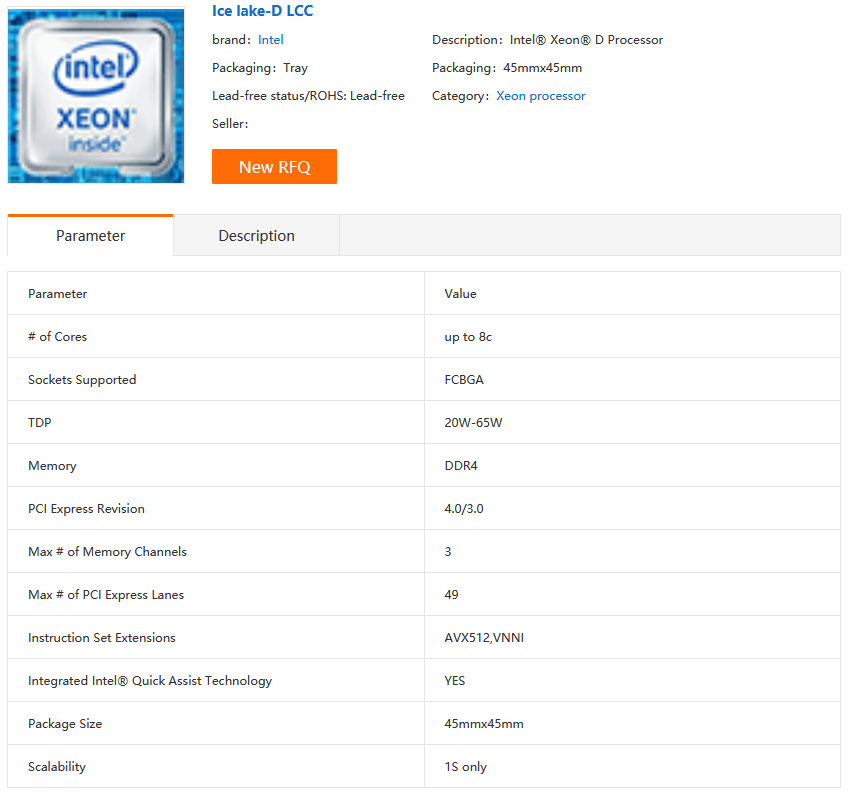This screenshot has height=792, width=849.
Task: Click the 'DDR4' value cell
Action: (632, 466)
